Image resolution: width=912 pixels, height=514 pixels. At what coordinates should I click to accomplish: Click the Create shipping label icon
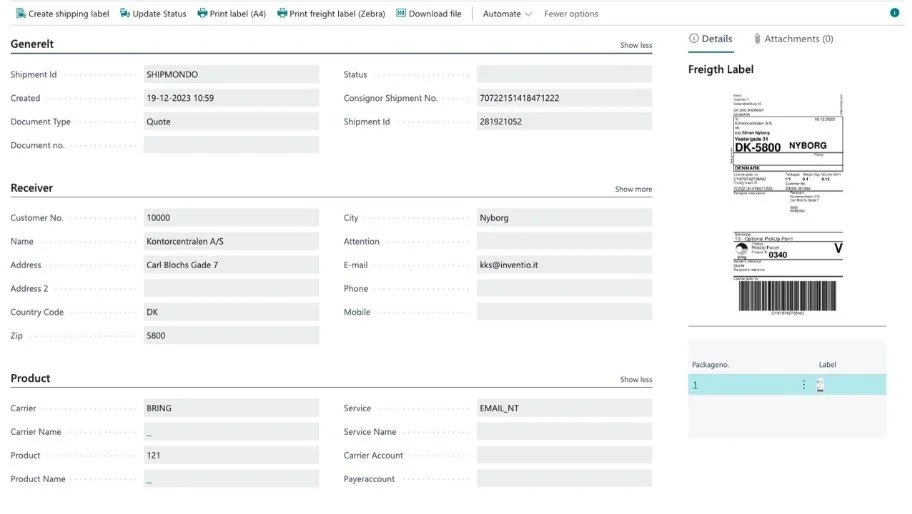(x=20, y=13)
